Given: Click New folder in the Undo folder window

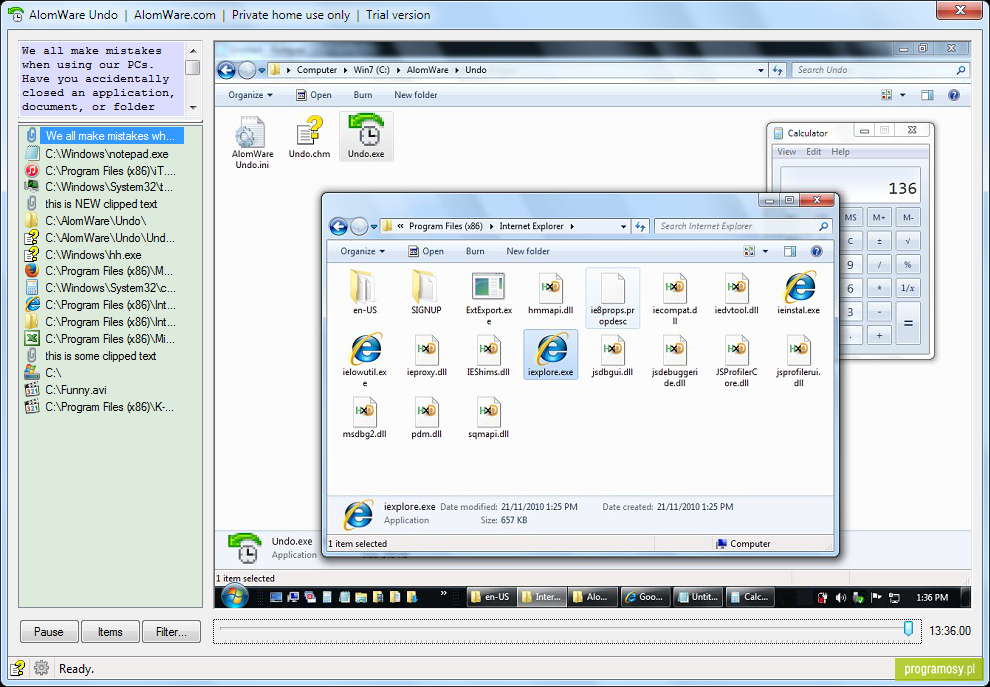Looking at the screenshot, I should point(415,95).
